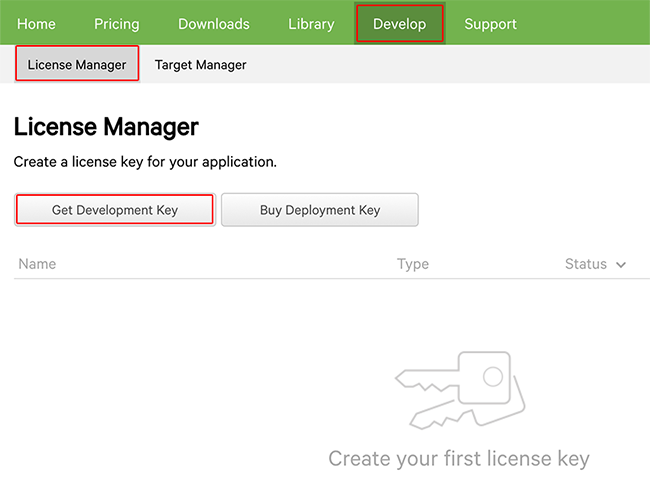The height and width of the screenshot is (504, 650).
Task: Open the Support page
Action: point(490,23)
